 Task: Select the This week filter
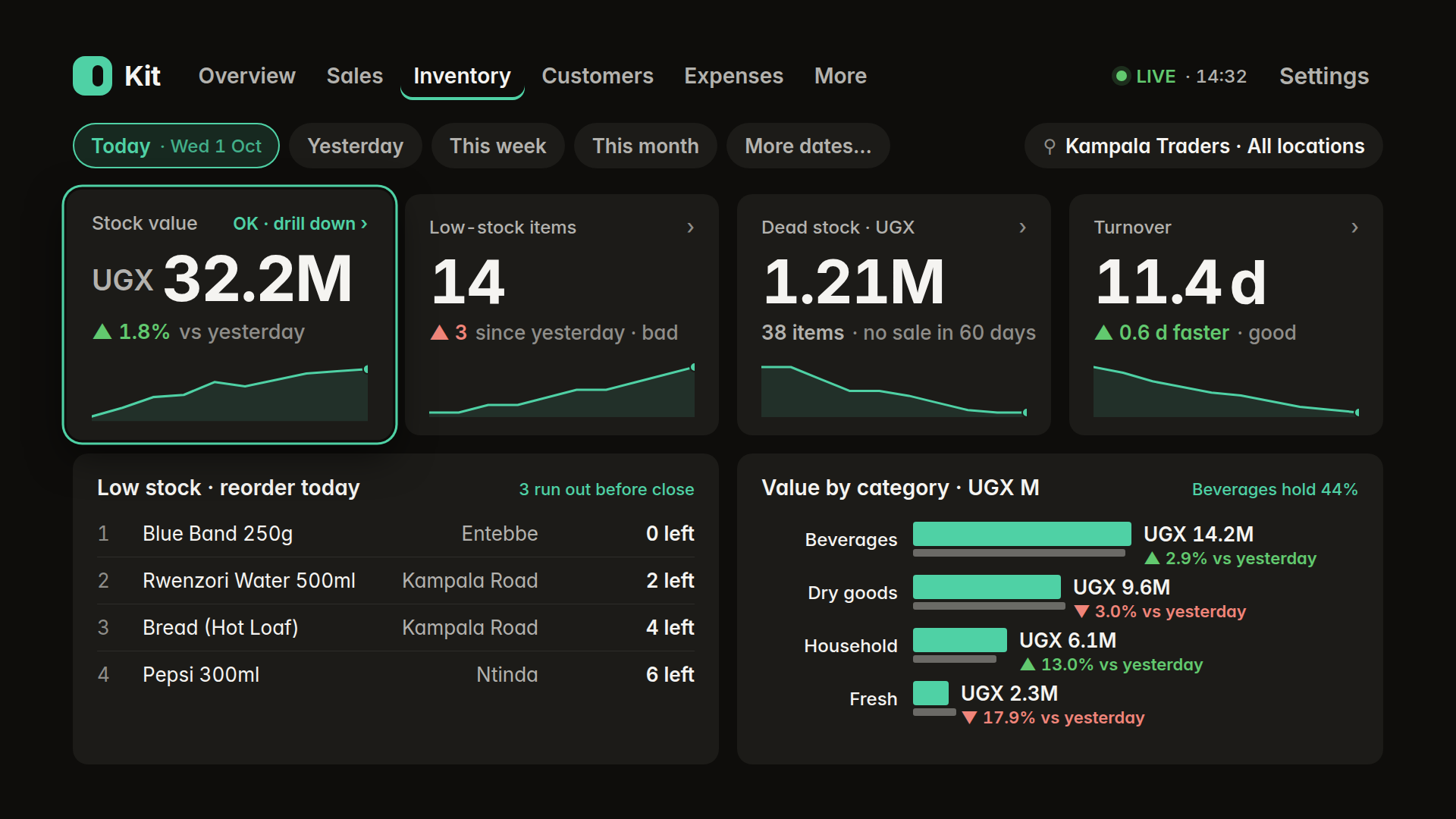click(498, 146)
